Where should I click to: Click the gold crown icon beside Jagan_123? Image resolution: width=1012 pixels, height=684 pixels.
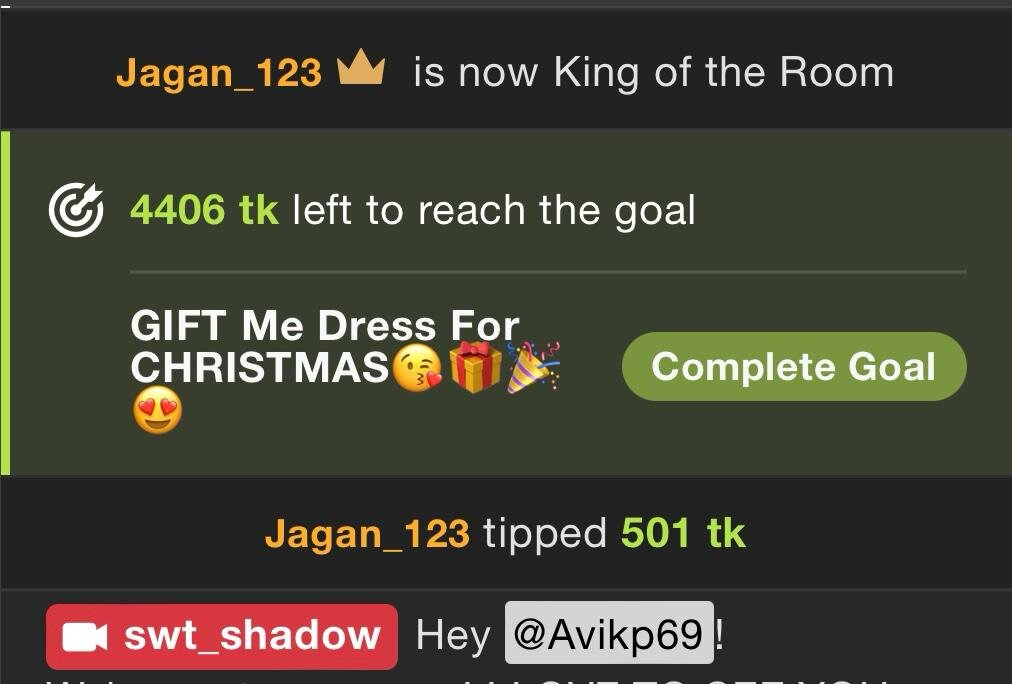(x=361, y=67)
